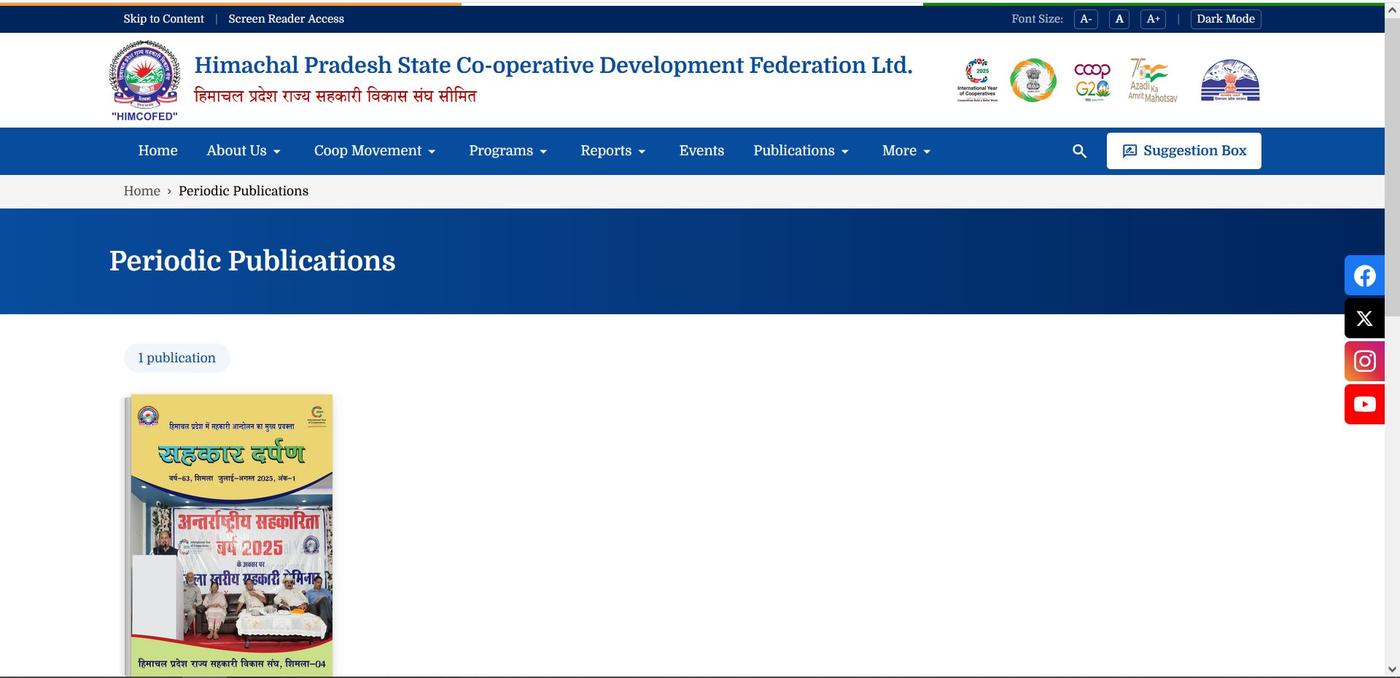This screenshot has height=678, width=1400.
Task: Open the Suggestion Box
Action: click(x=1183, y=151)
